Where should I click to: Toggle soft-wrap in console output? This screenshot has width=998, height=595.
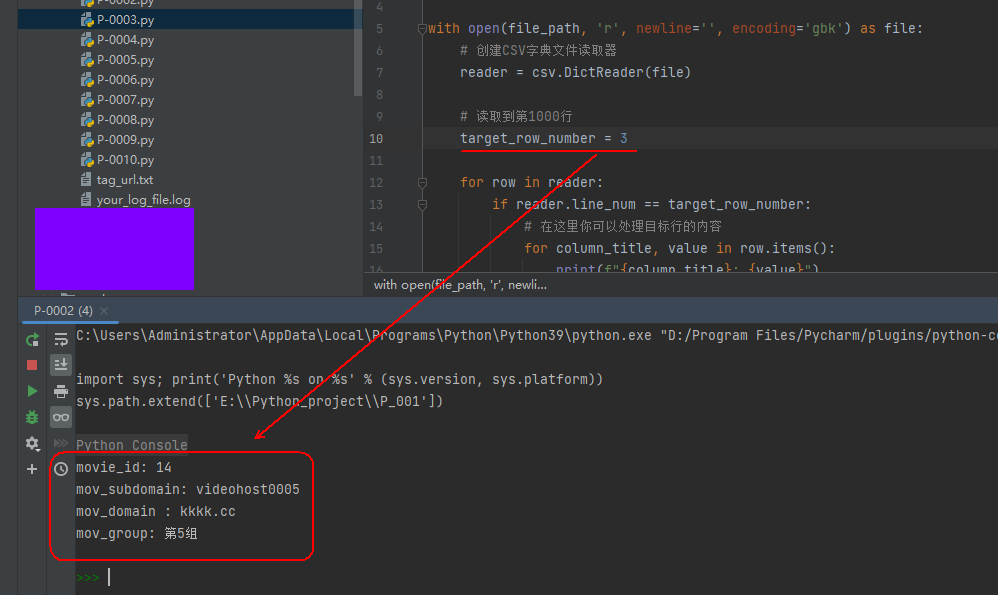[x=61, y=339]
